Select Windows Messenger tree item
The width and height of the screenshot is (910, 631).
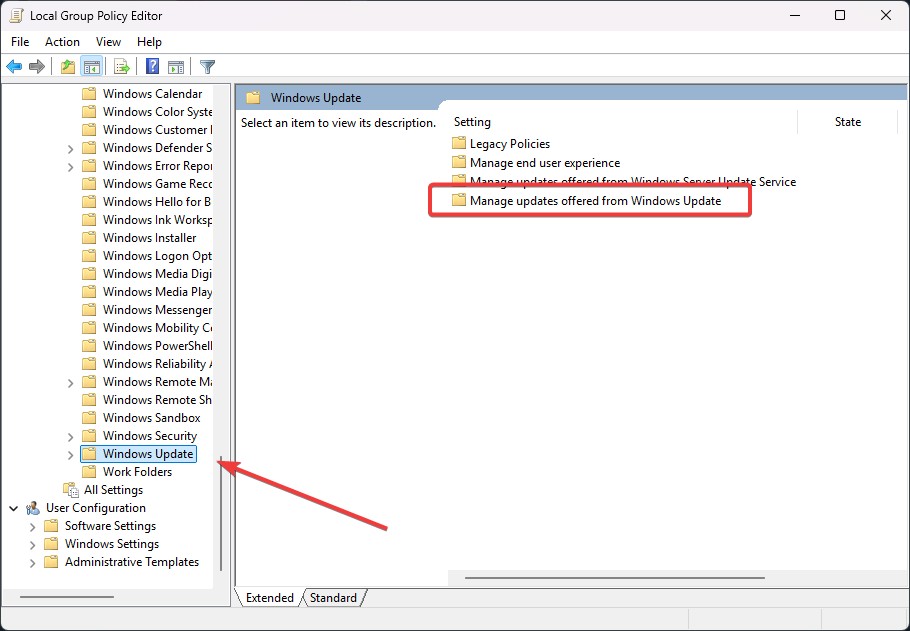(x=157, y=310)
